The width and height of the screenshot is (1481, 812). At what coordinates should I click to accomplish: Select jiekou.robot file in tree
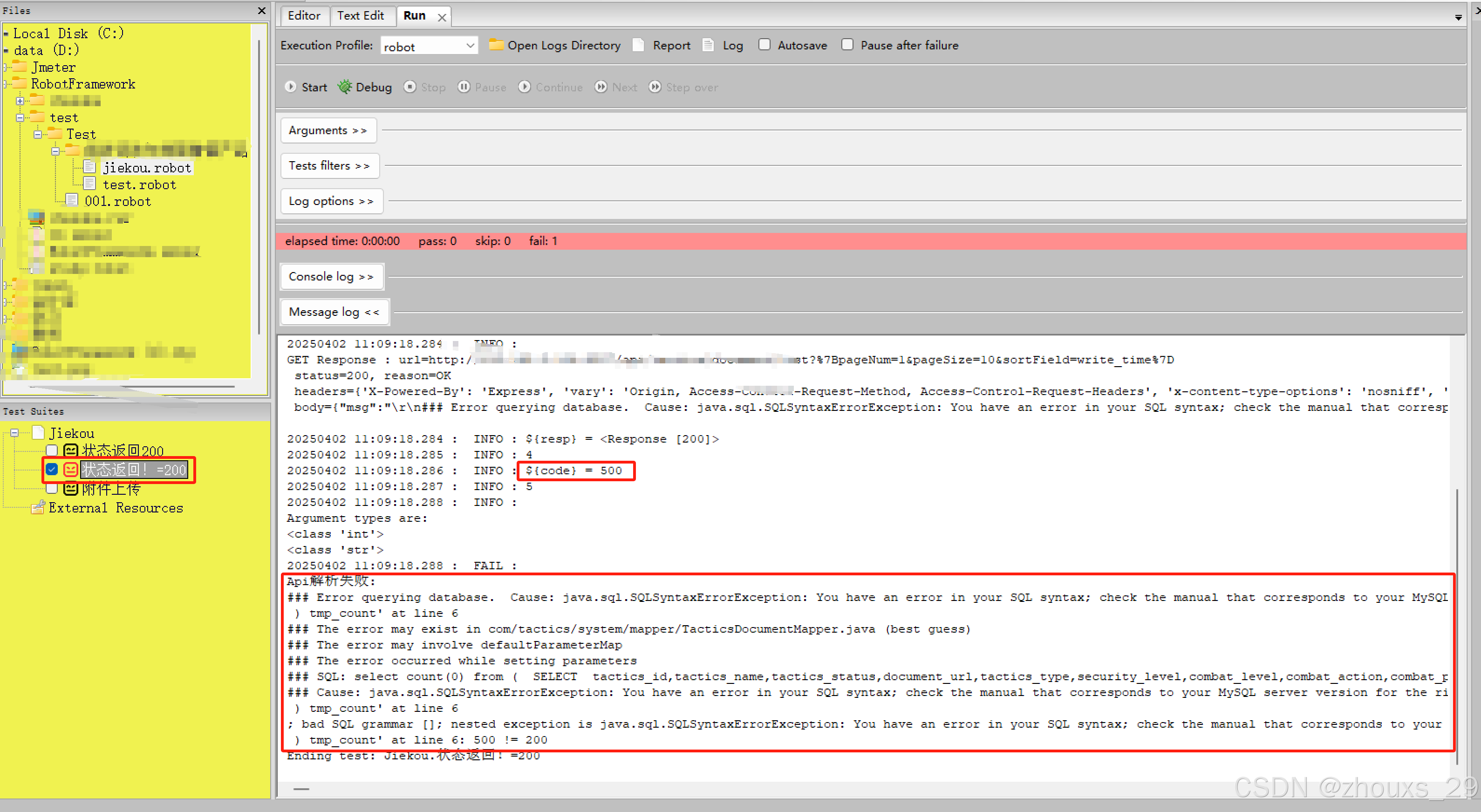(x=147, y=168)
